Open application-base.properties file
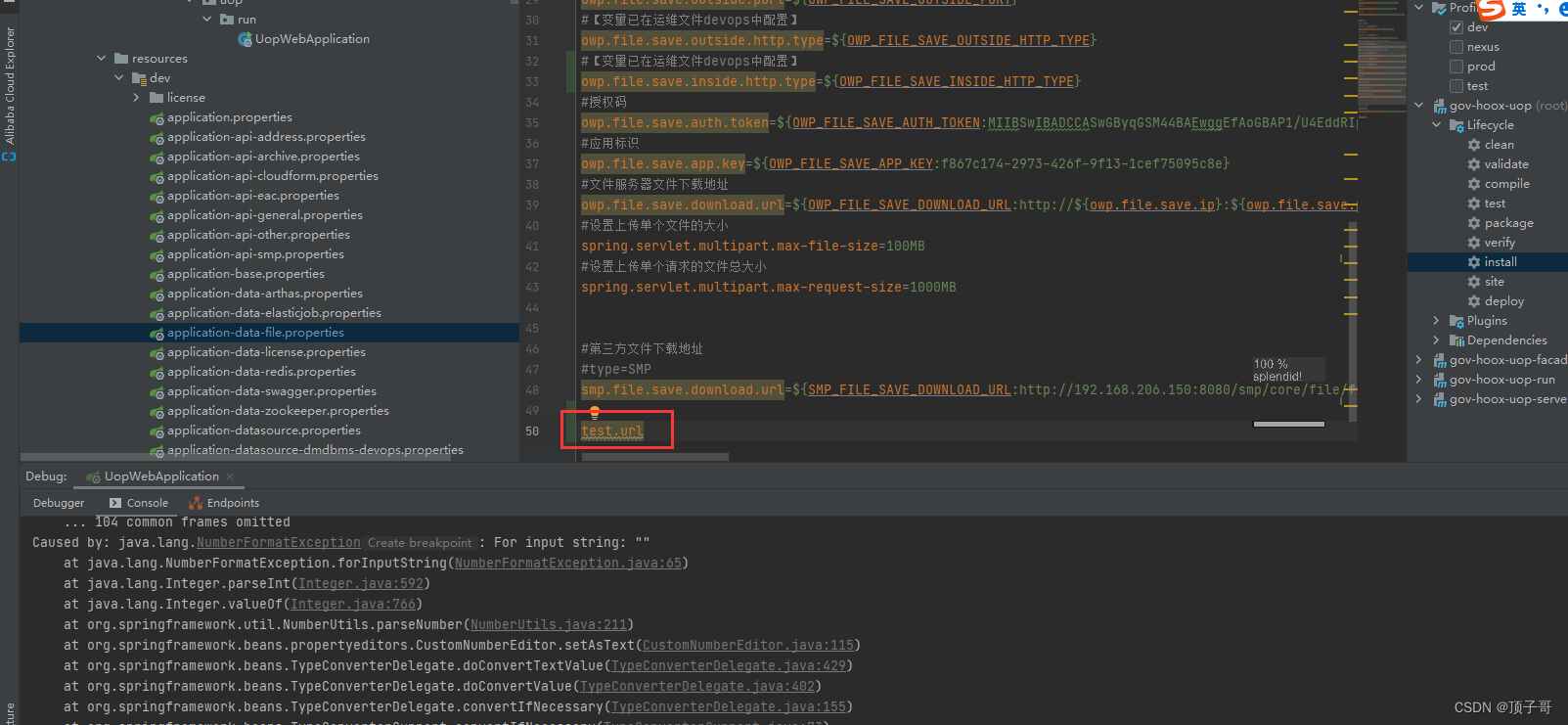 click(246, 274)
